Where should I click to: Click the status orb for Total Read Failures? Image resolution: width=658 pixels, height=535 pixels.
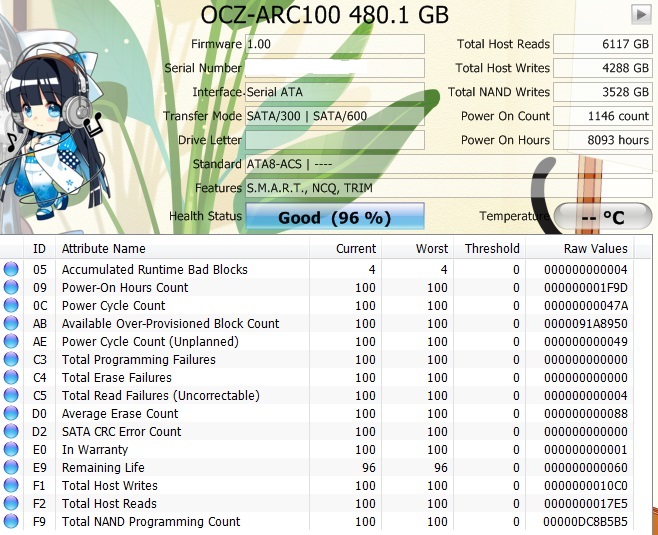point(11,395)
